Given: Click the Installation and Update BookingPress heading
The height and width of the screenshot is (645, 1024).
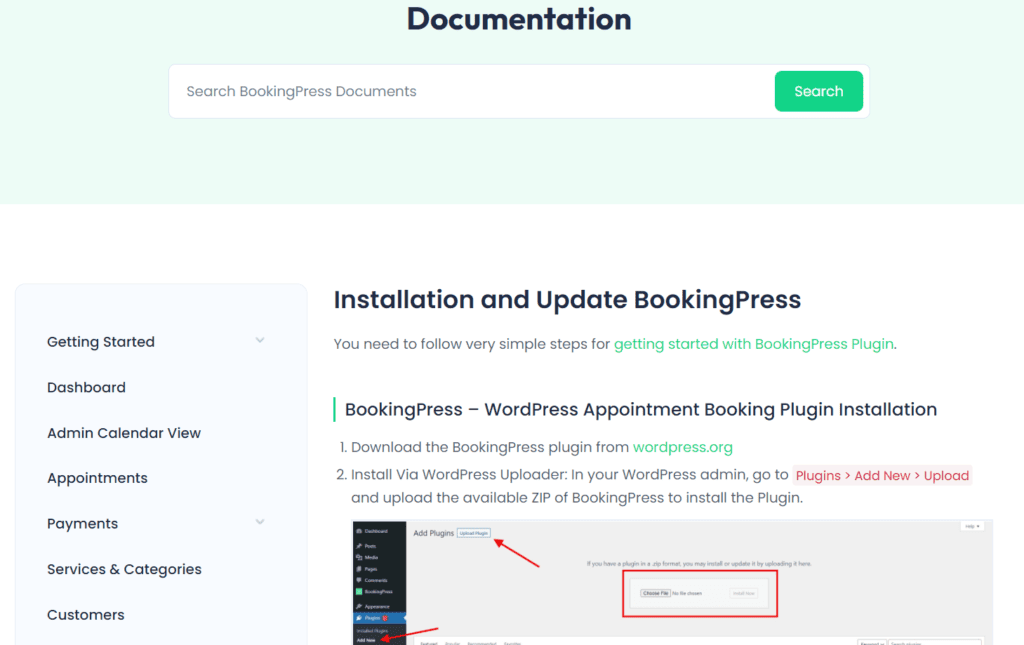Looking at the screenshot, I should (567, 300).
